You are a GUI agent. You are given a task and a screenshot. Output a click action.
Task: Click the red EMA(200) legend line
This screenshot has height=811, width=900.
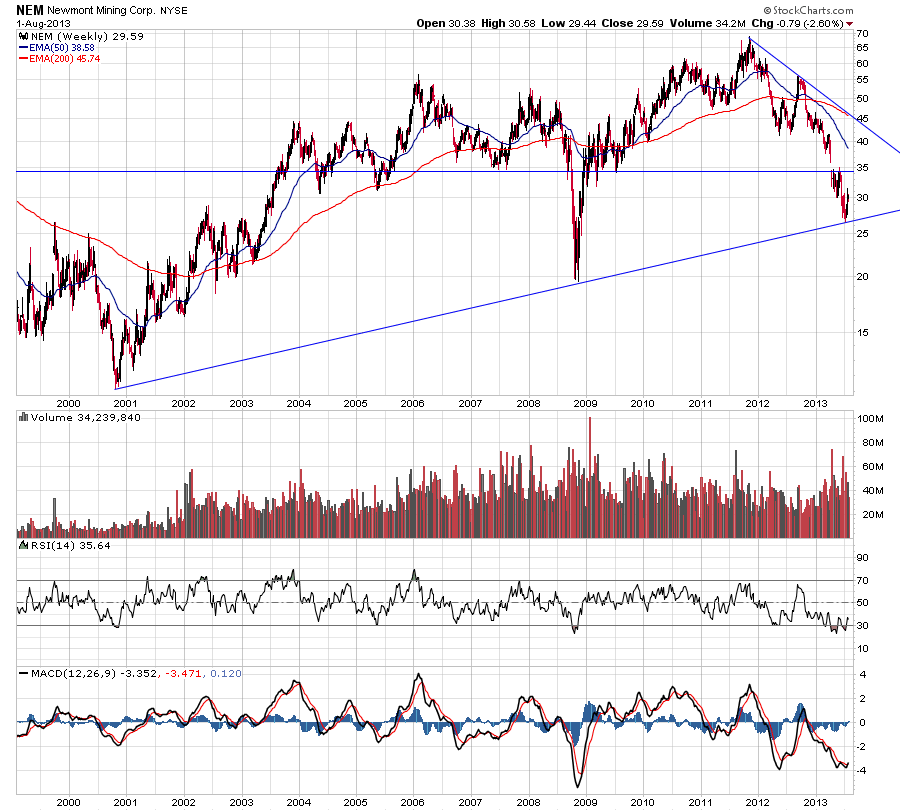coord(24,59)
